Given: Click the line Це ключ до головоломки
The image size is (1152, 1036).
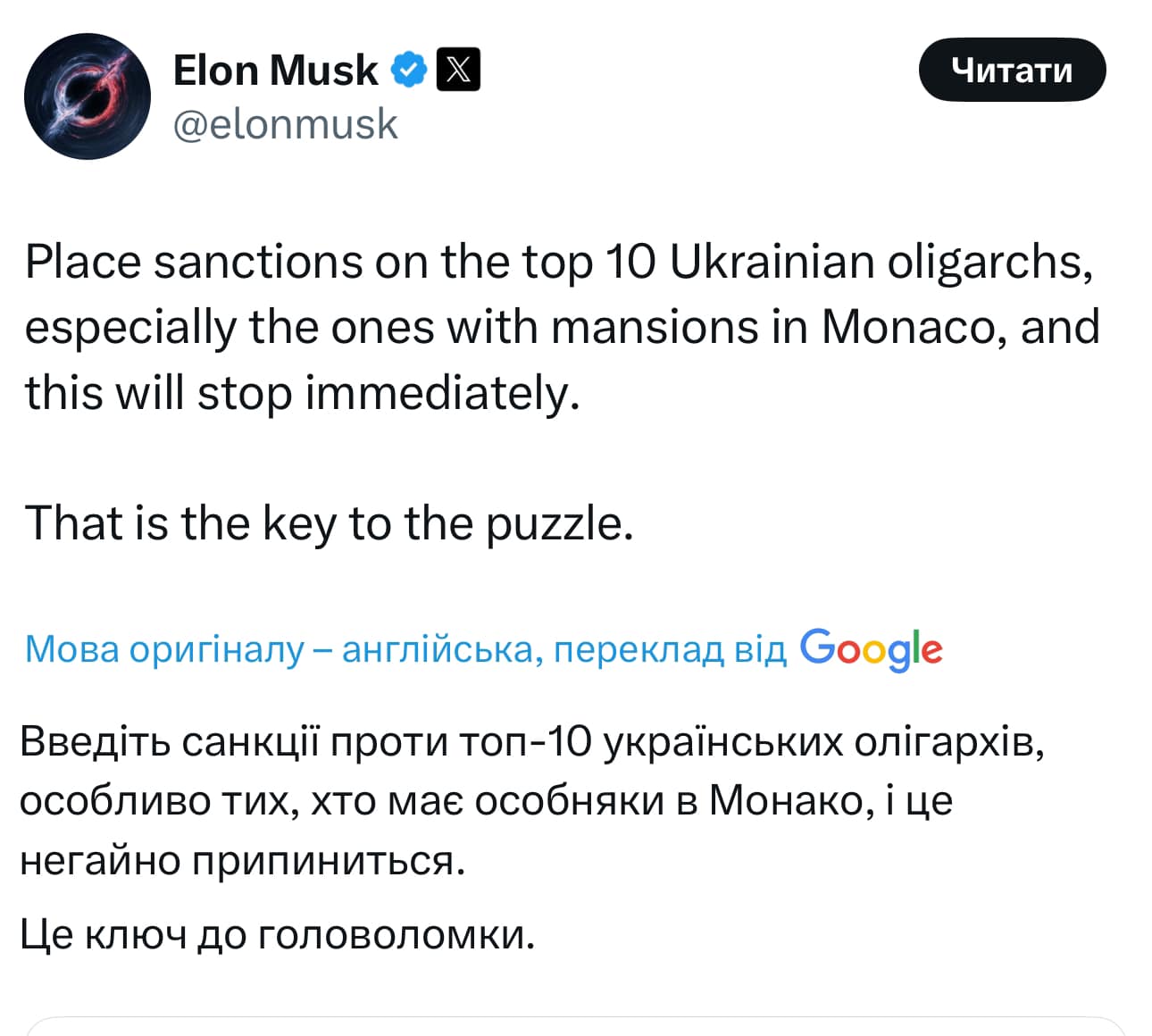Looking at the screenshot, I should (277, 935).
